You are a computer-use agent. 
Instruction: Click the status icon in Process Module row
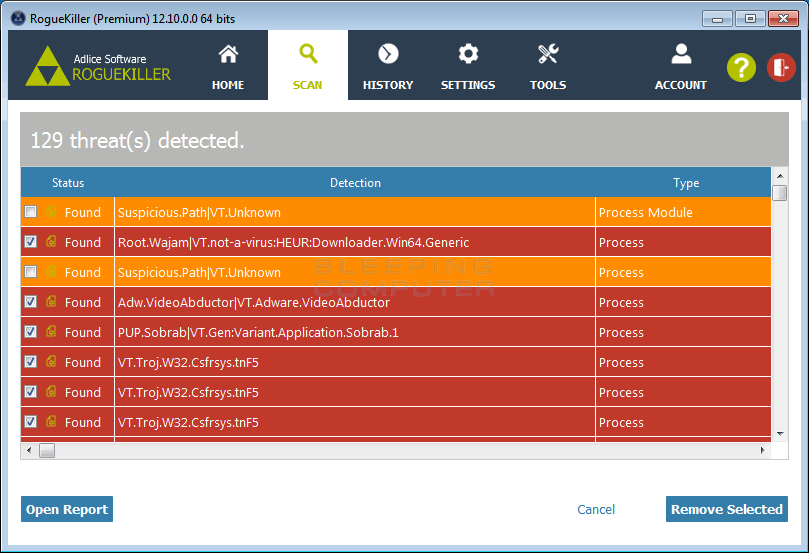51,212
